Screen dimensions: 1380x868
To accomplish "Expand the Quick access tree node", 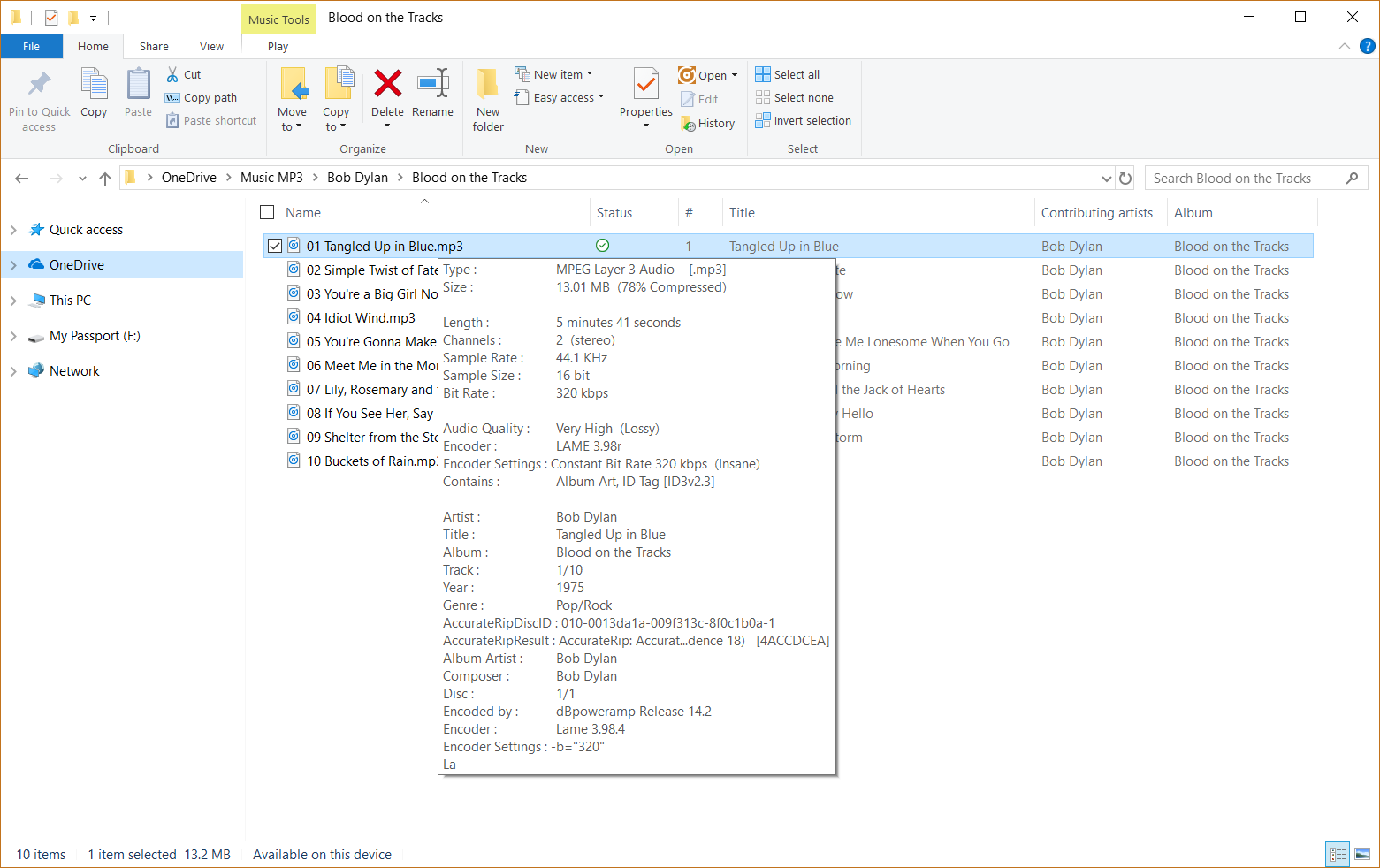I will pos(13,230).
